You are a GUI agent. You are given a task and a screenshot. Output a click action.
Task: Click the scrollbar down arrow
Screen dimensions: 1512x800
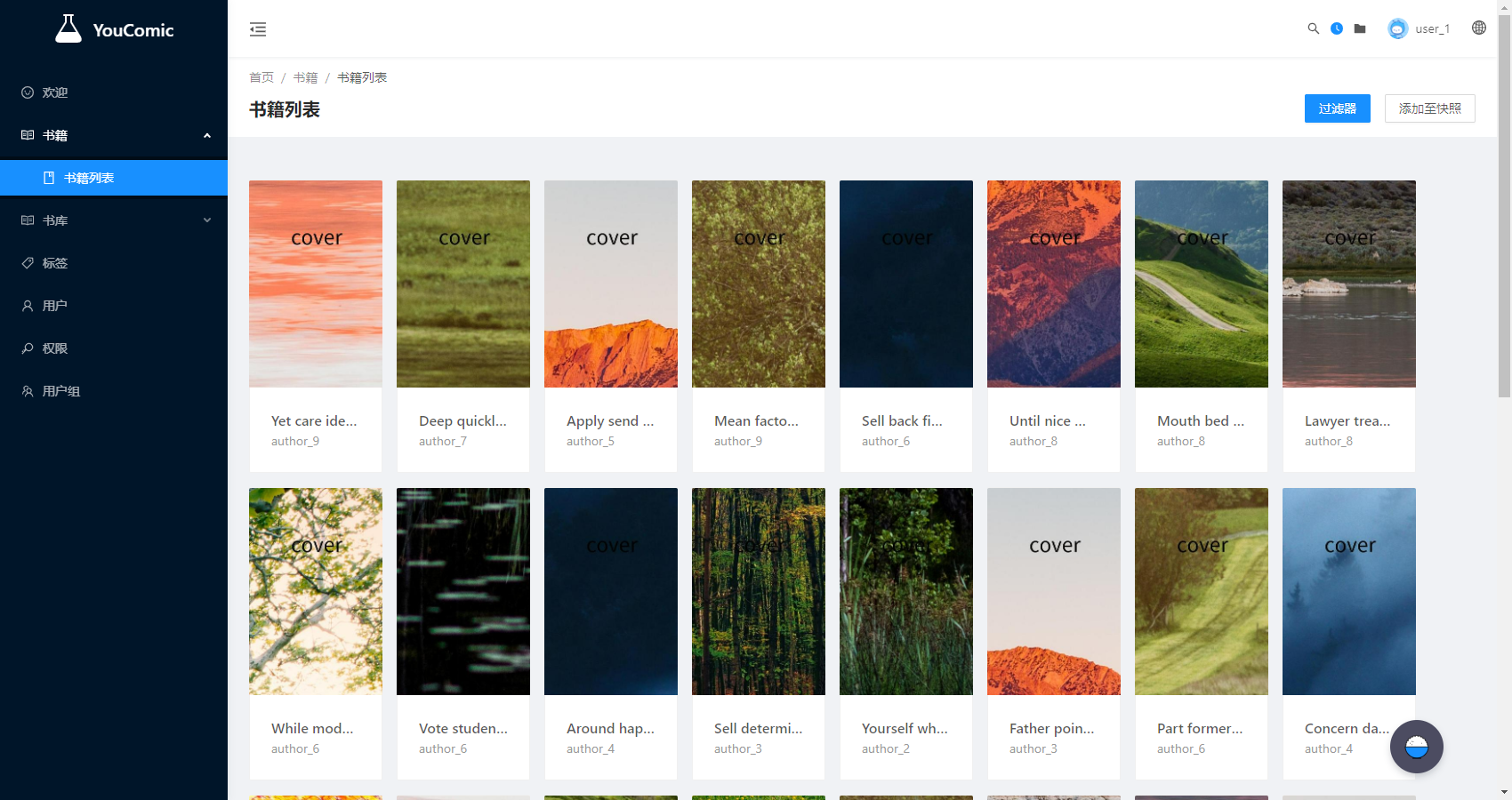pos(1504,792)
